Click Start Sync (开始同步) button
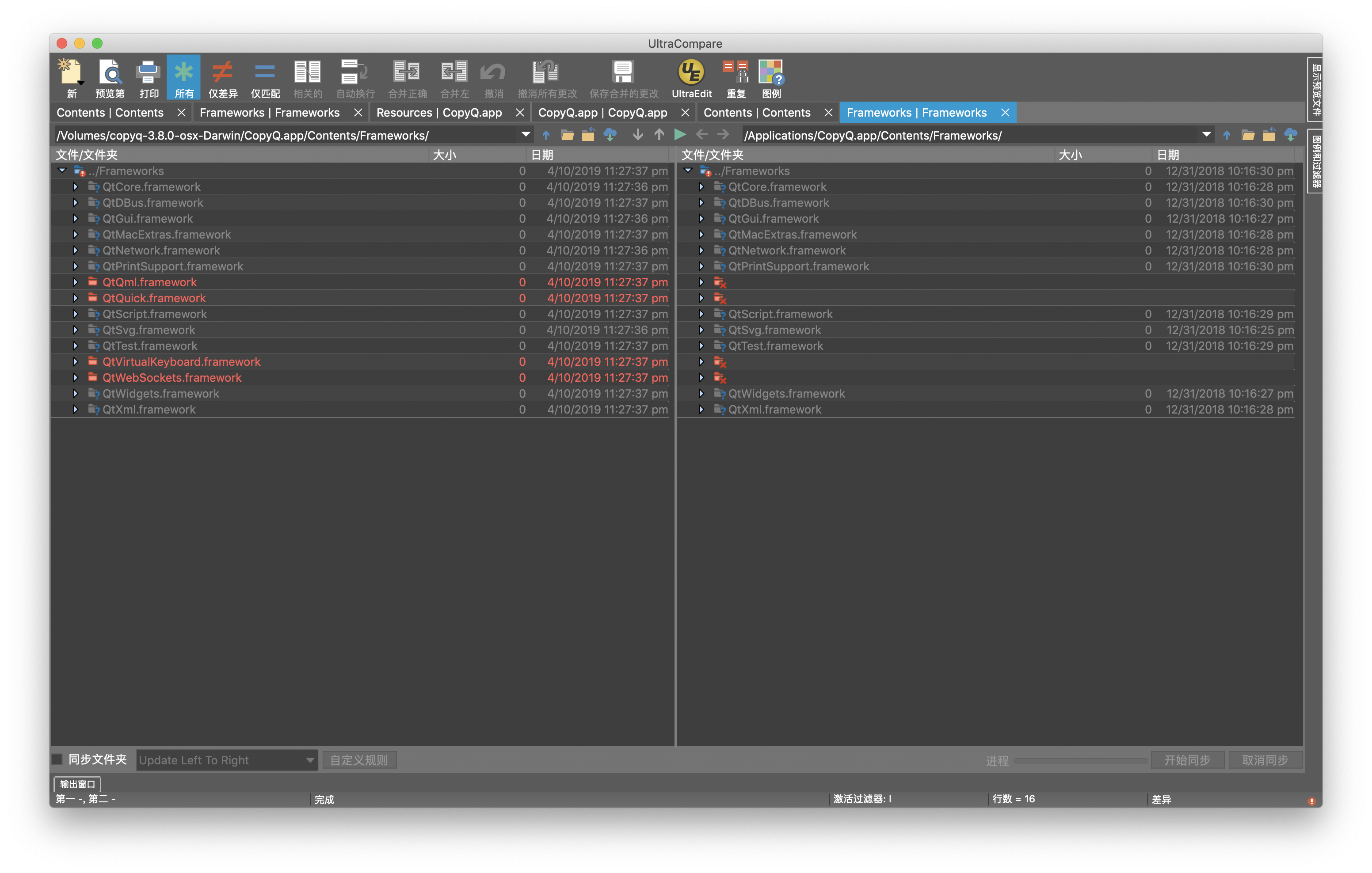The image size is (1372, 873). click(x=1187, y=759)
